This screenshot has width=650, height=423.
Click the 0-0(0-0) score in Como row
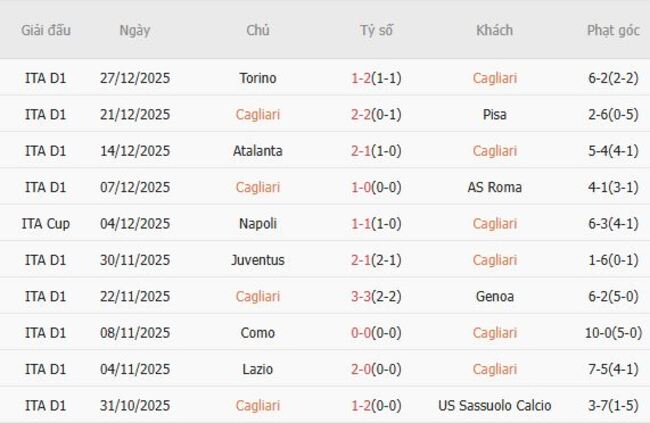376,333
